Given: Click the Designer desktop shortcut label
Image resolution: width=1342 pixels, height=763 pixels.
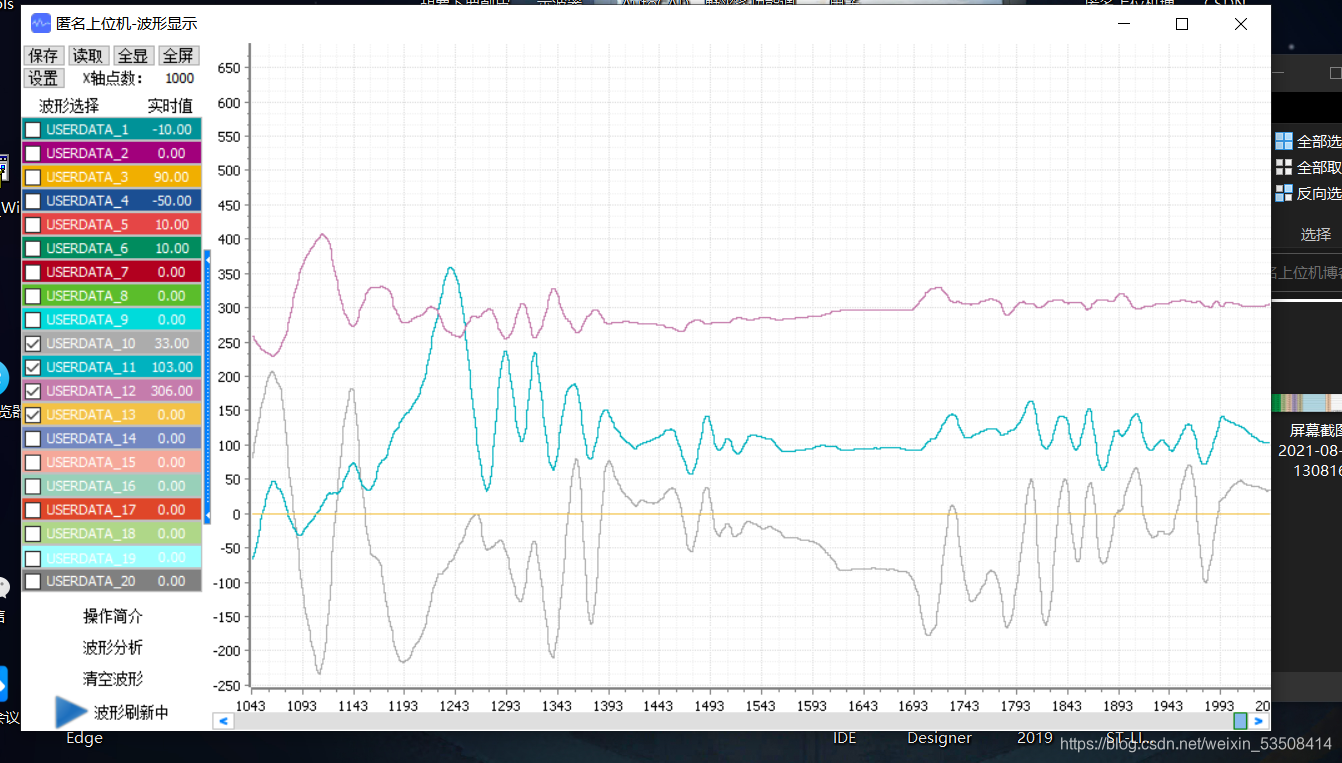Looking at the screenshot, I should point(939,738).
